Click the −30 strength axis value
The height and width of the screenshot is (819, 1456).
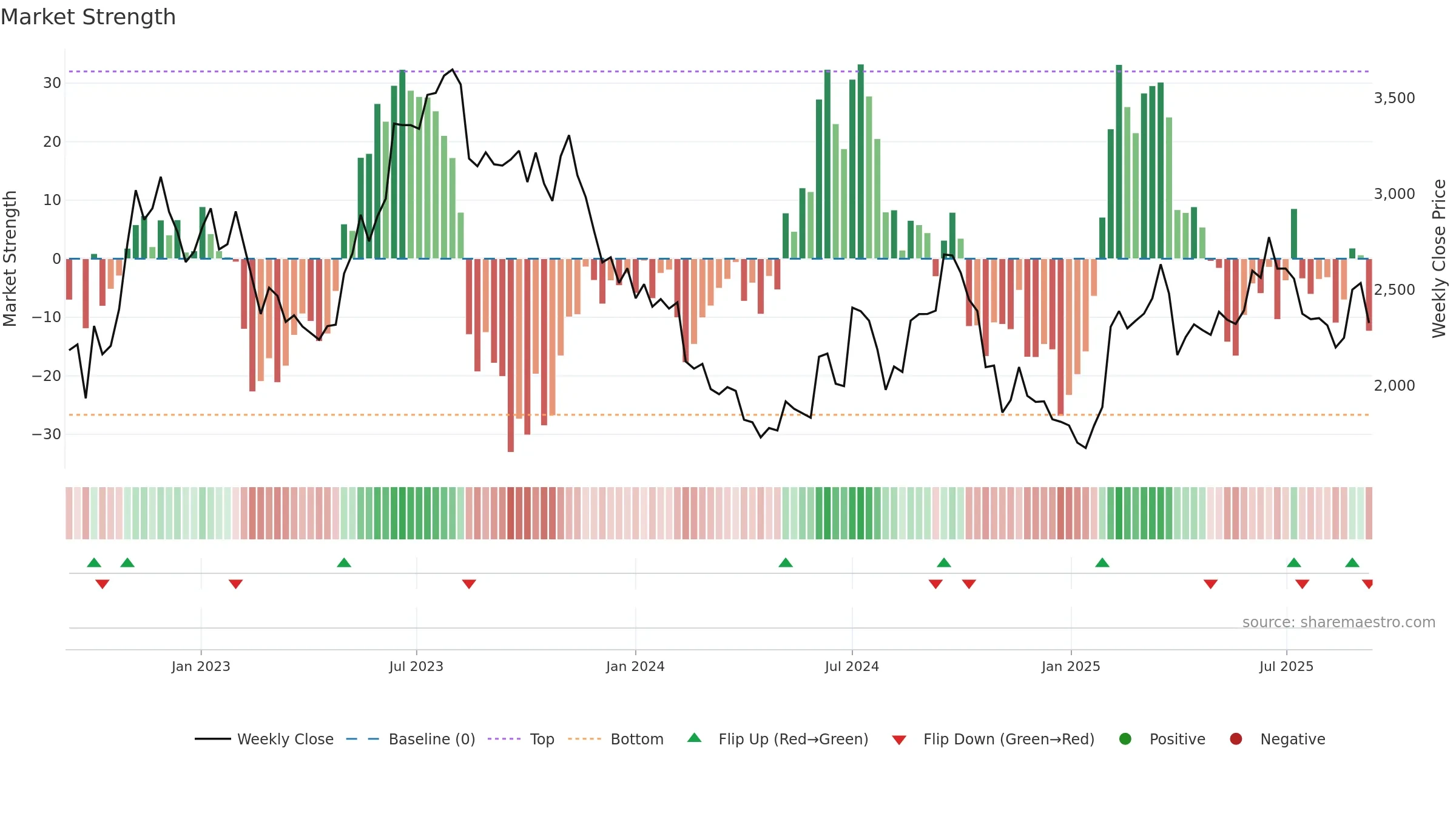point(47,434)
